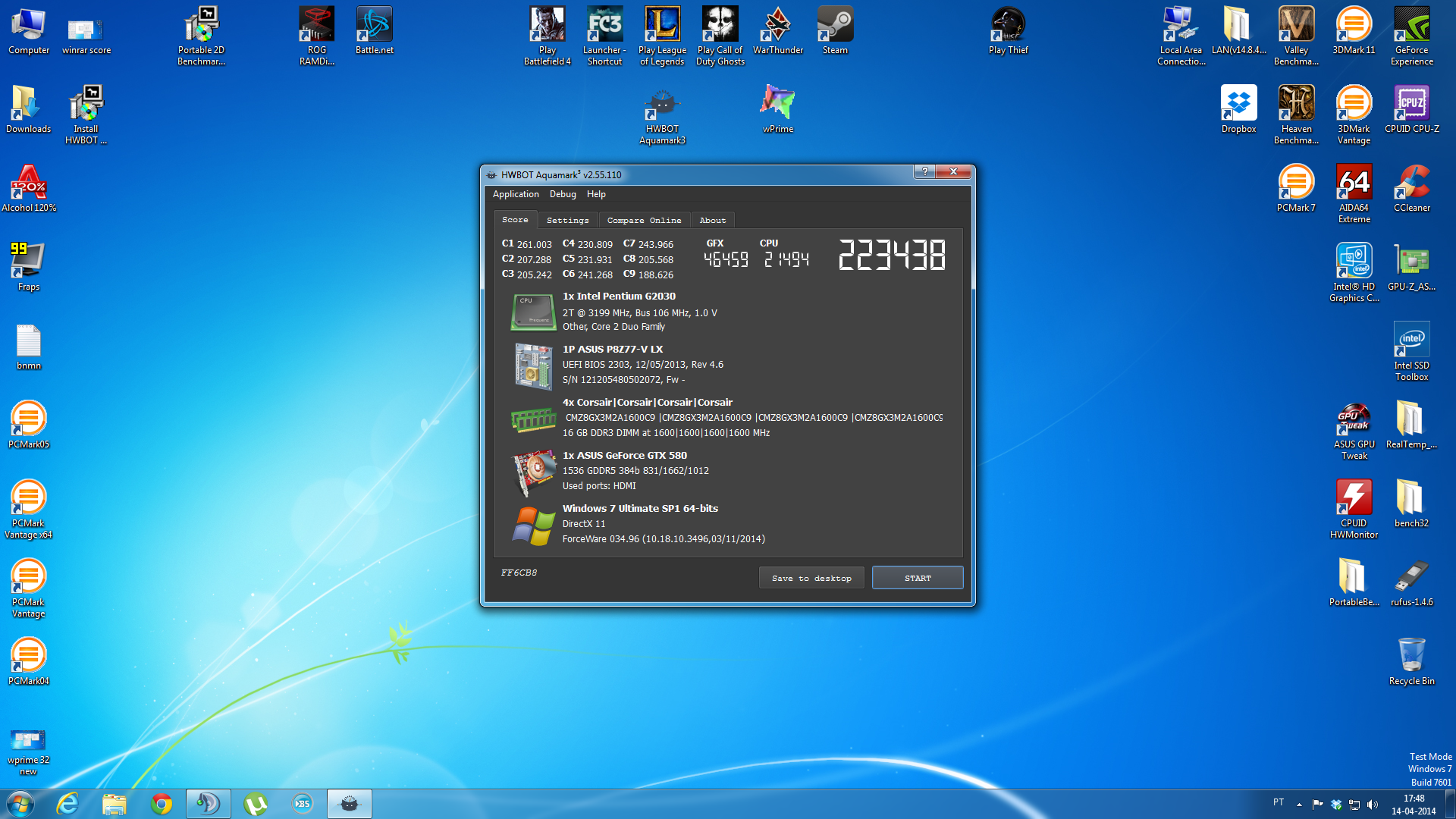Click the GFX score 46459
The image size is (1456, 819).
[726, 259]
